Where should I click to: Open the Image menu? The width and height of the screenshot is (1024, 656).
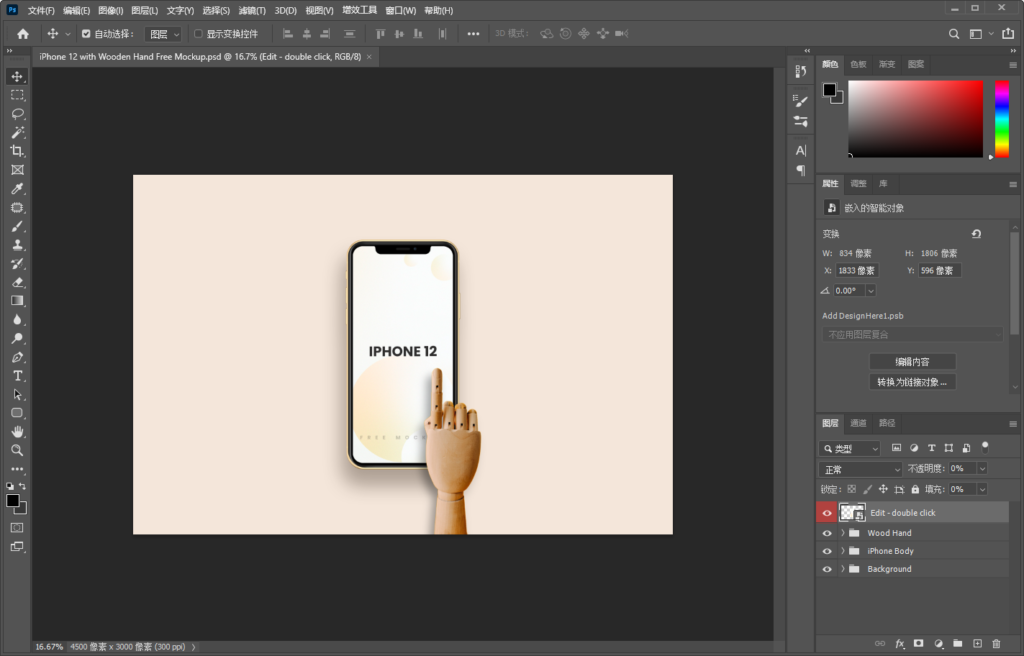(x=110, y=10)
